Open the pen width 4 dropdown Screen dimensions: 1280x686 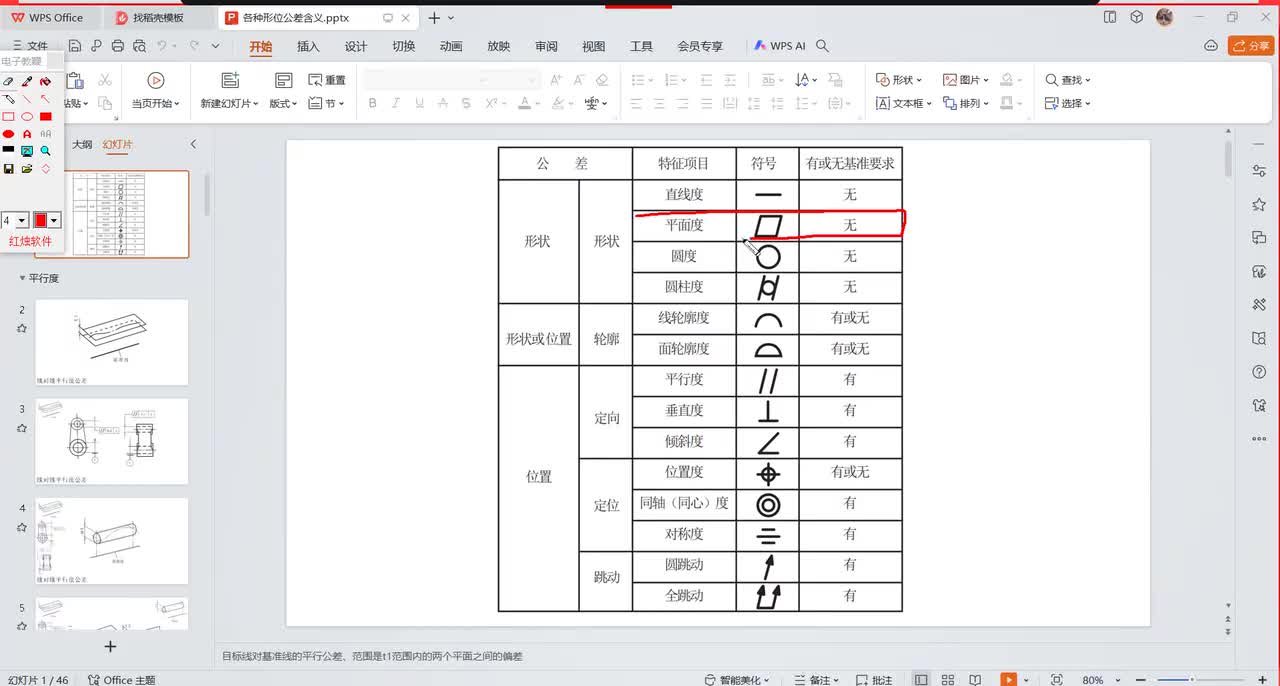coord(22,220)
